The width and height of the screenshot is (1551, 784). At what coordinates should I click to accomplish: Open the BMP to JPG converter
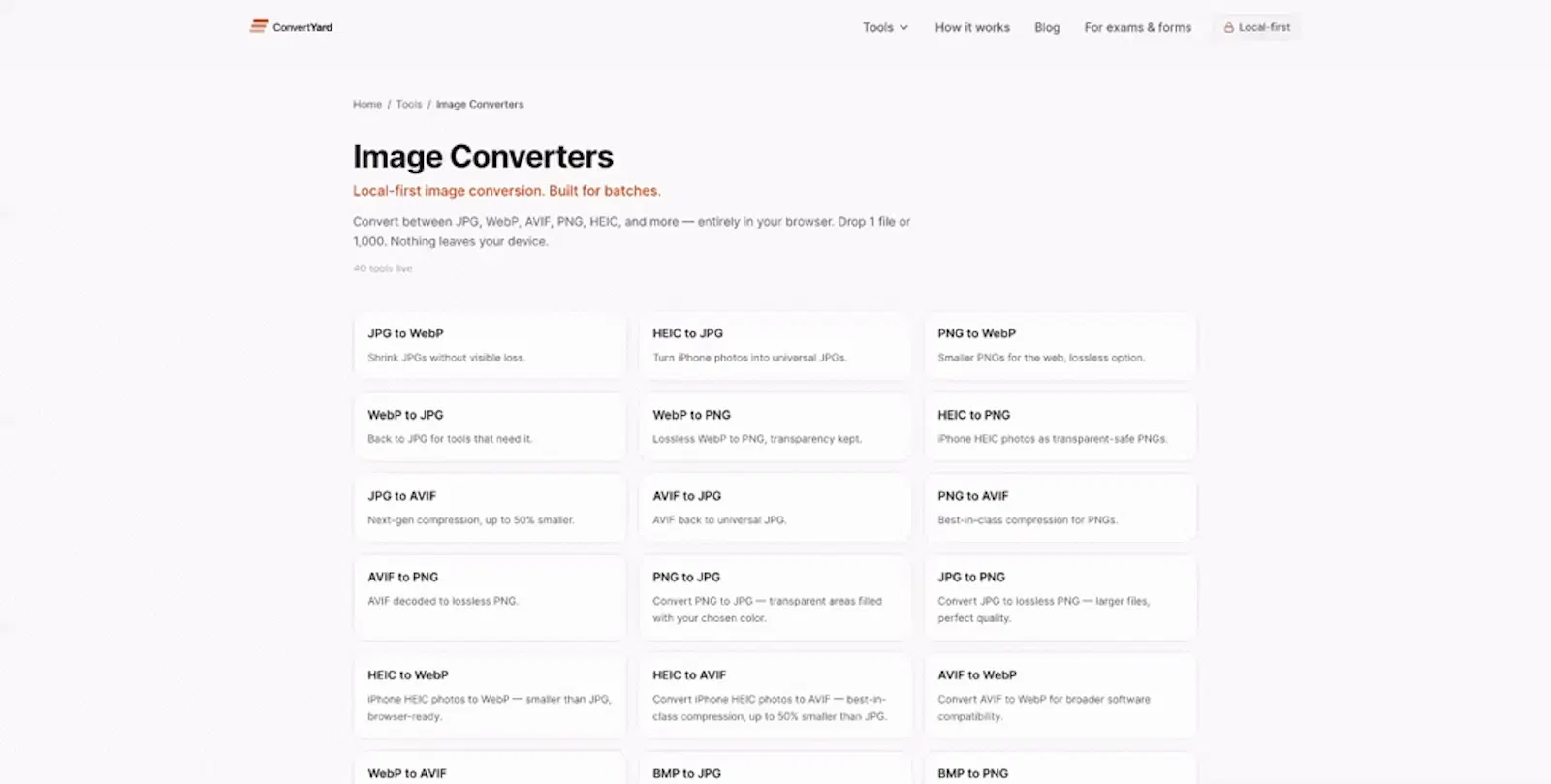tap(775, 769)
